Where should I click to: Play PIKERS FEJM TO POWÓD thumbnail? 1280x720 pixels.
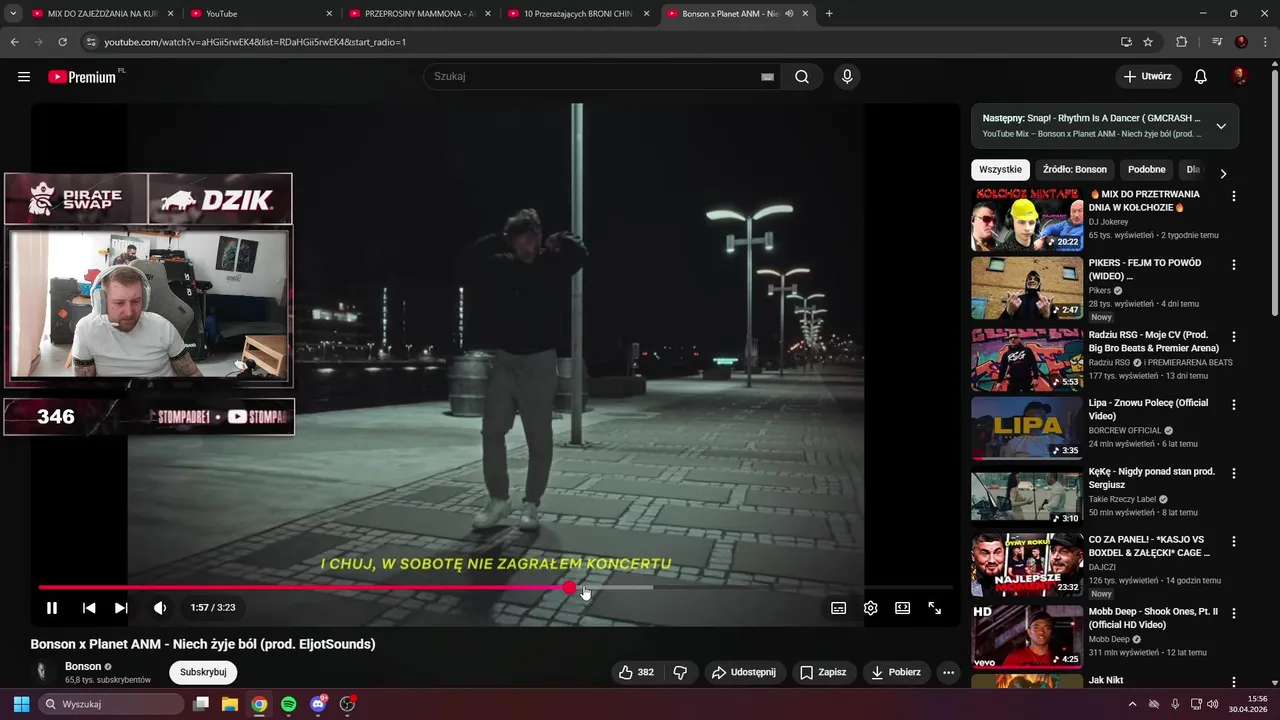coord(1027,289)
